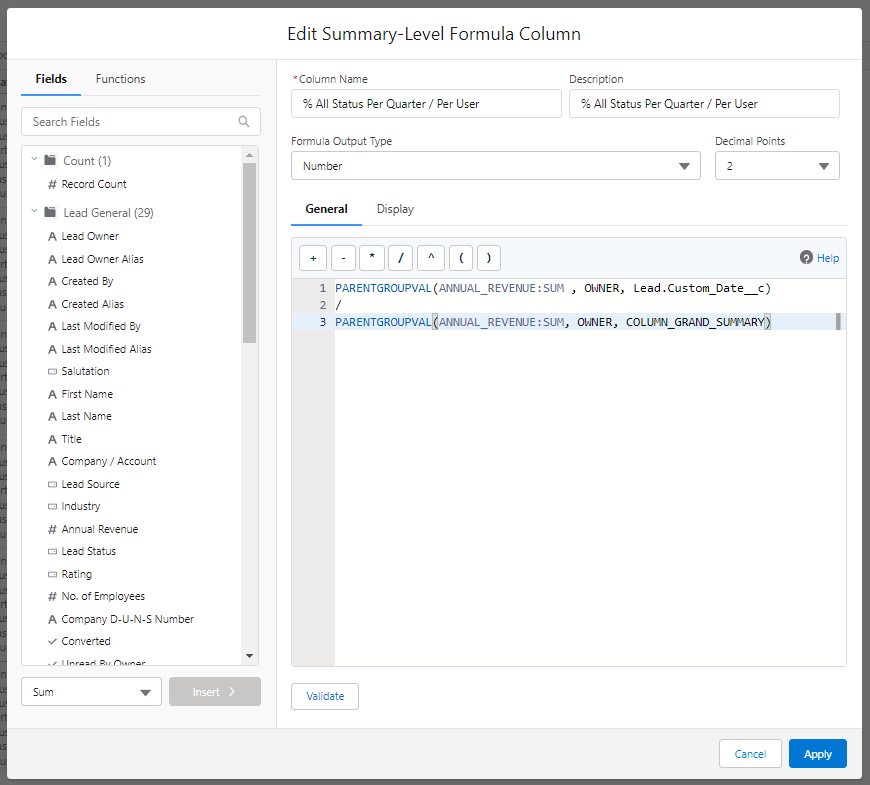Click the Lead General folder icon

tap(50, 212)
